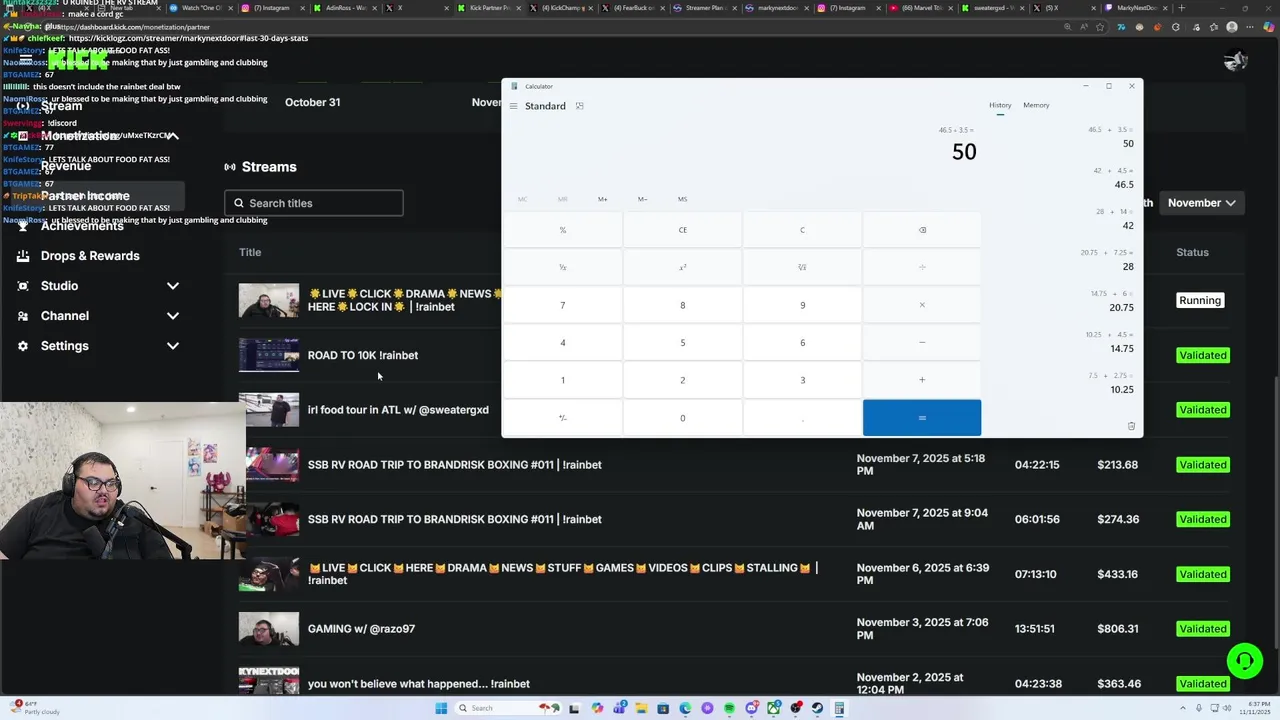Expand the Channel sidebar section
This screenshot has height=720, width=1280.
click(x=173, y=316)
